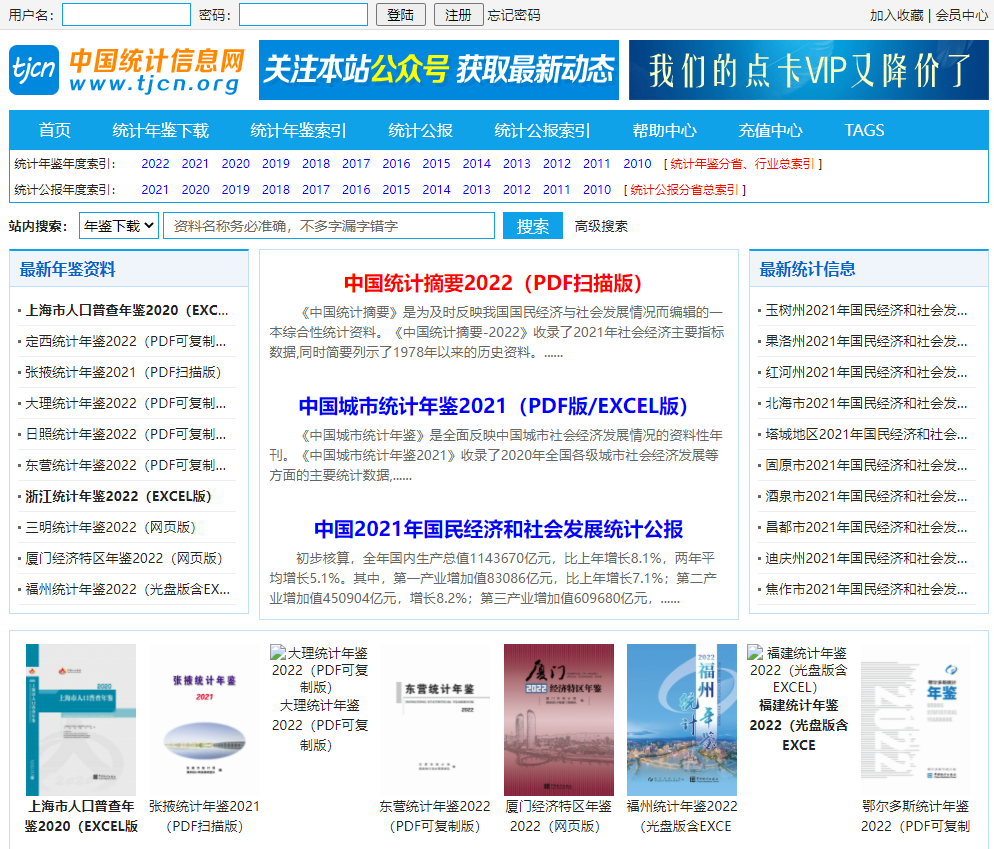Click the 用户名 input field
Viewport: 994px width, 849px height.
(x=126, y=15)
